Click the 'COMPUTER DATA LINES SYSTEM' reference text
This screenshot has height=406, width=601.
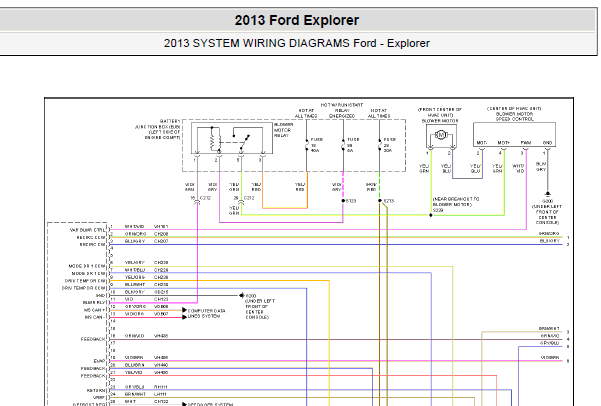[x=207, y=314]
